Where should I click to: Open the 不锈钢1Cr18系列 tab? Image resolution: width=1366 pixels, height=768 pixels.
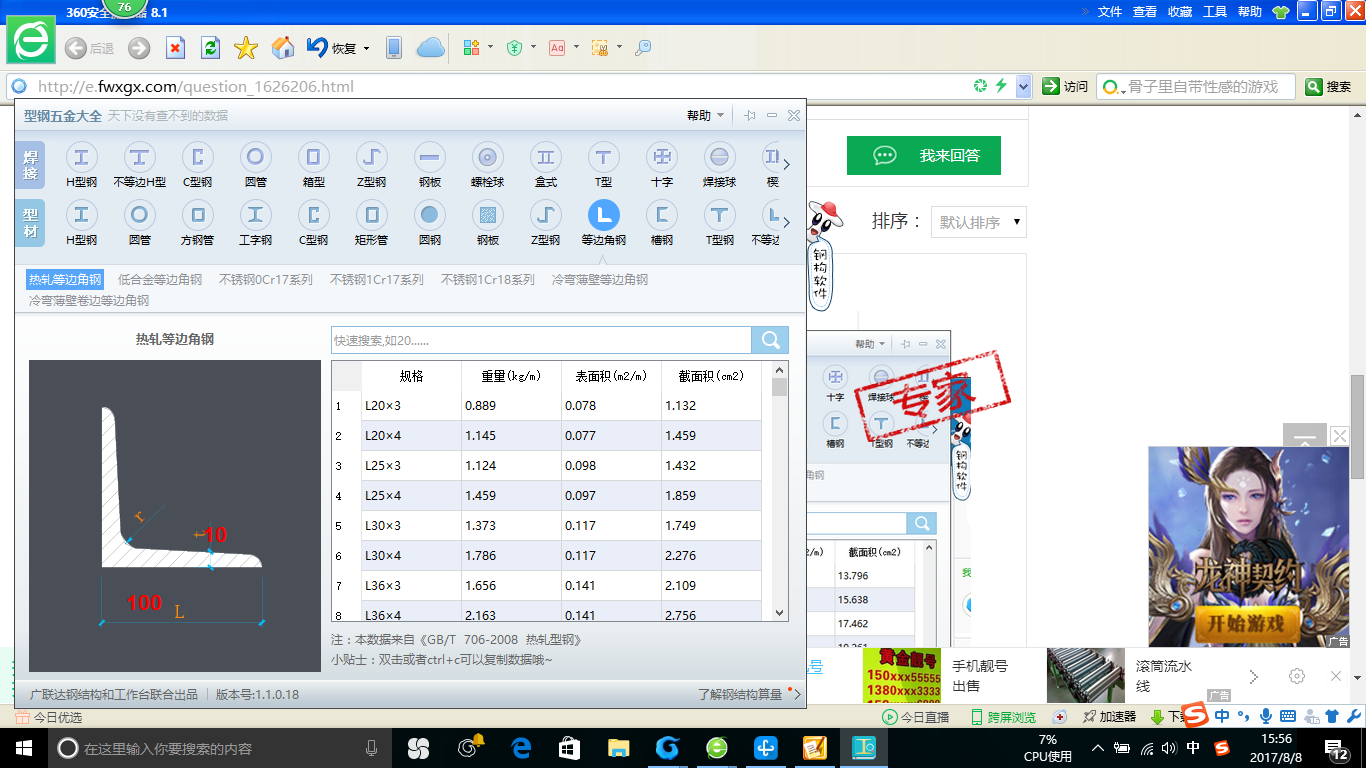(x=488, y=280)
